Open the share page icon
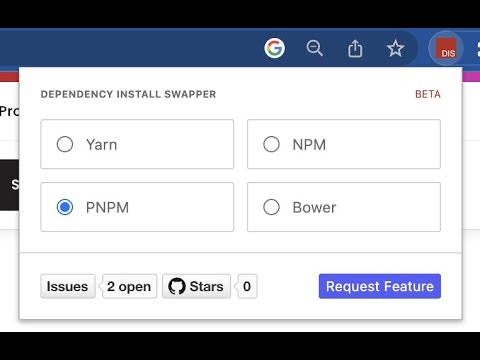480x360 pixels. pos(355,49)
